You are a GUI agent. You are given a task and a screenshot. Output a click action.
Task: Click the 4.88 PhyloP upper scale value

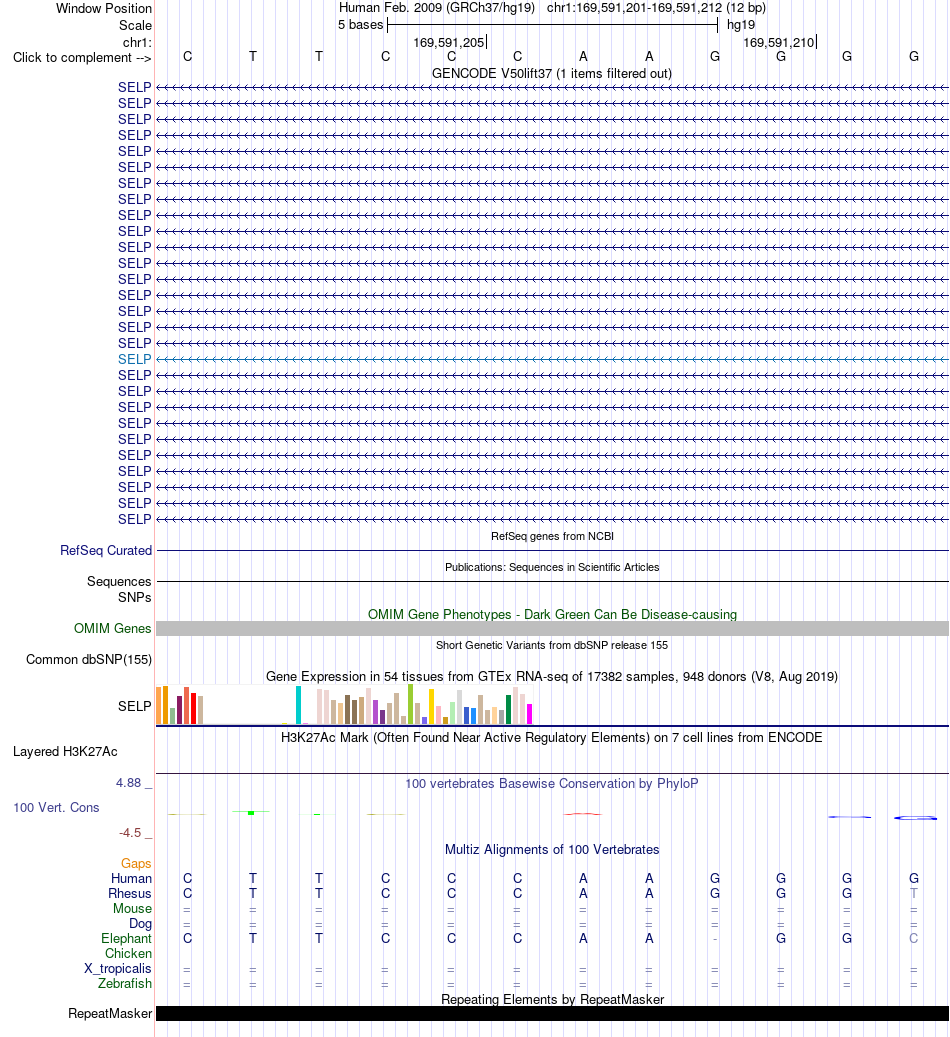pos(128,783)
